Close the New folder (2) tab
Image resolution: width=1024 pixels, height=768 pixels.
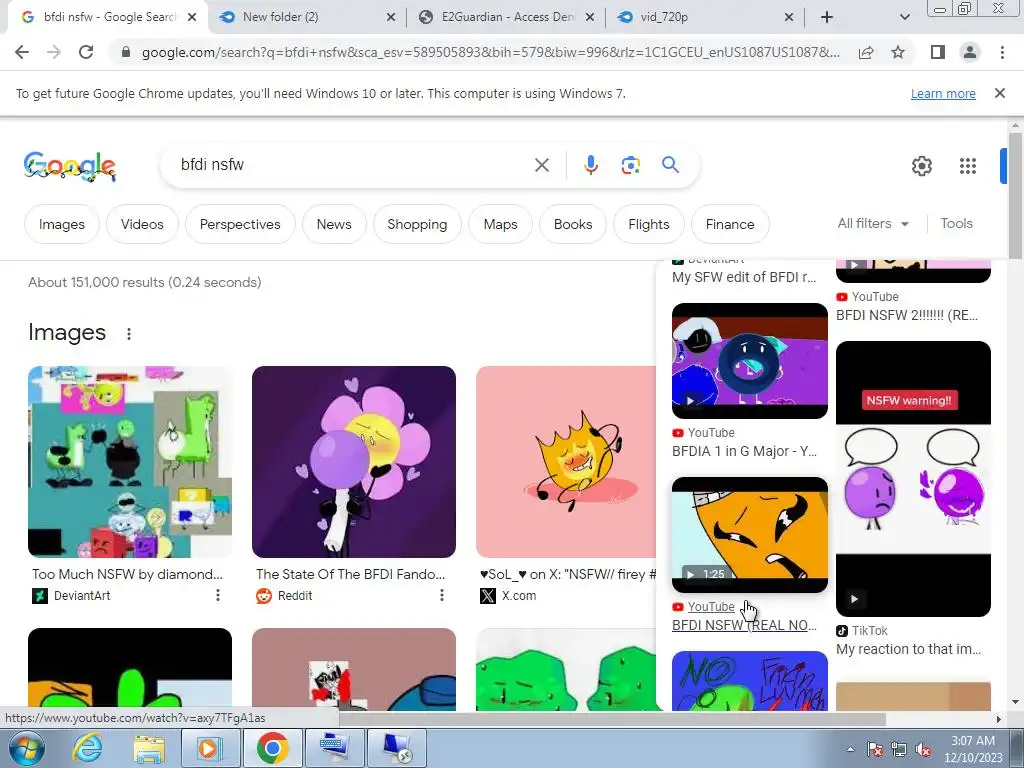coord(391,17)
